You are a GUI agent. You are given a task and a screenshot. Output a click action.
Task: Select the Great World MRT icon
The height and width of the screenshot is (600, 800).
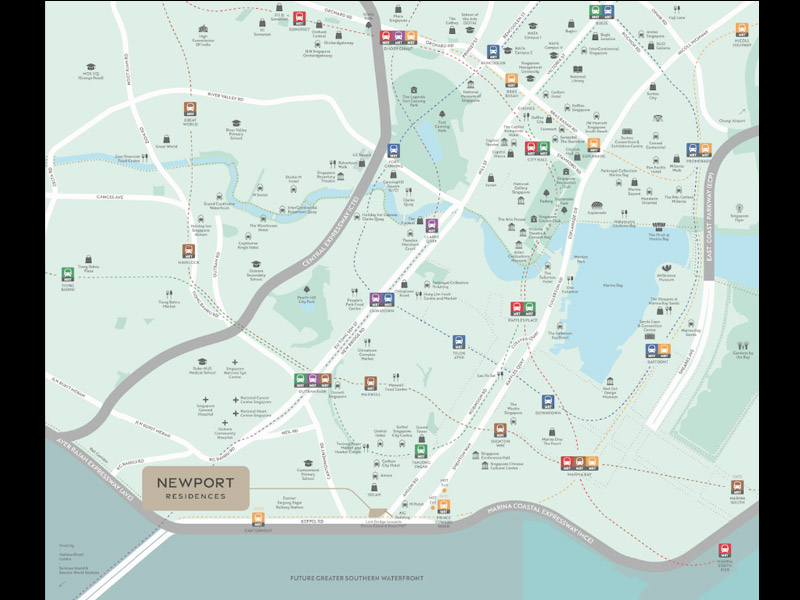189,109
